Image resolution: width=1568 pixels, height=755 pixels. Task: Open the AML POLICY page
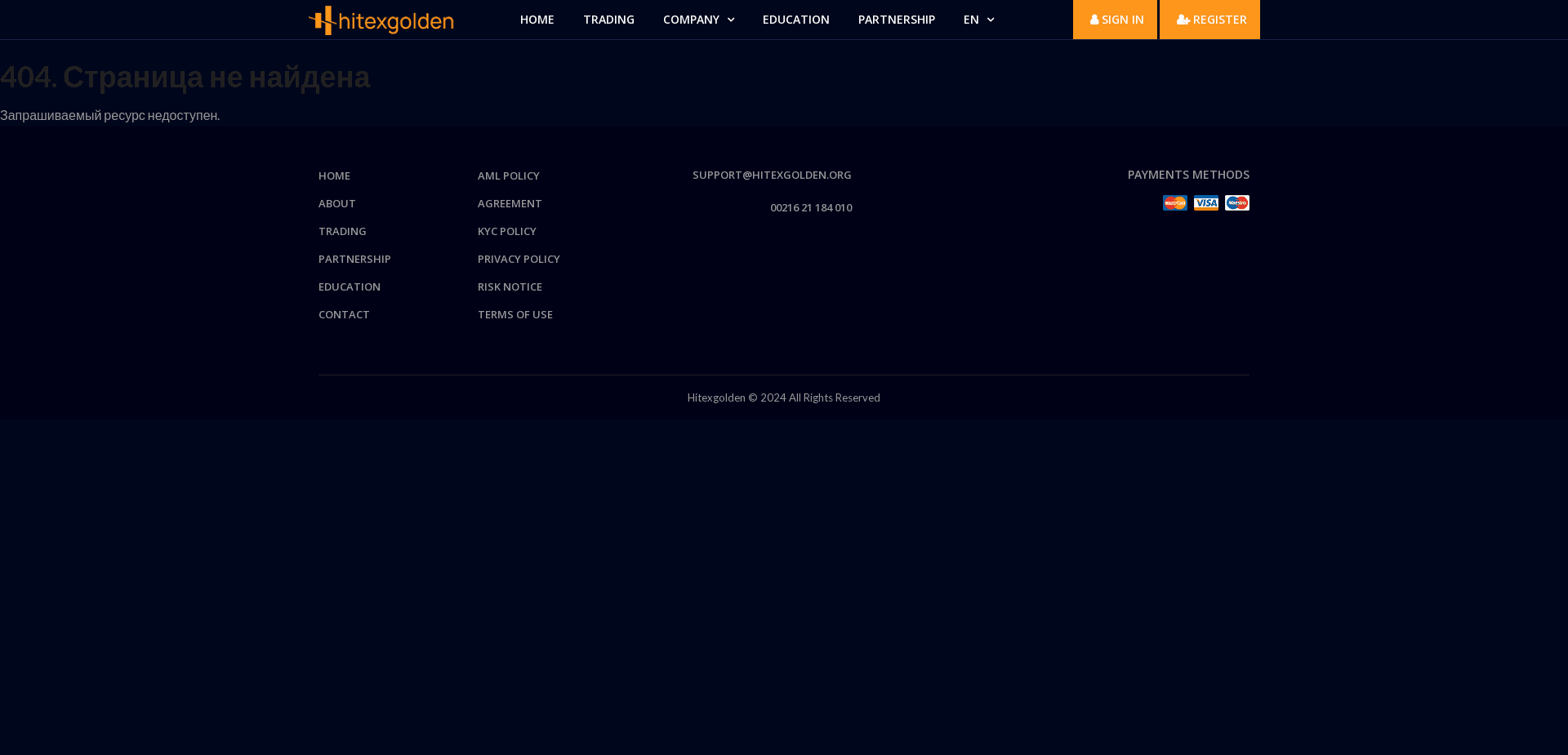(x=508, y=175)
